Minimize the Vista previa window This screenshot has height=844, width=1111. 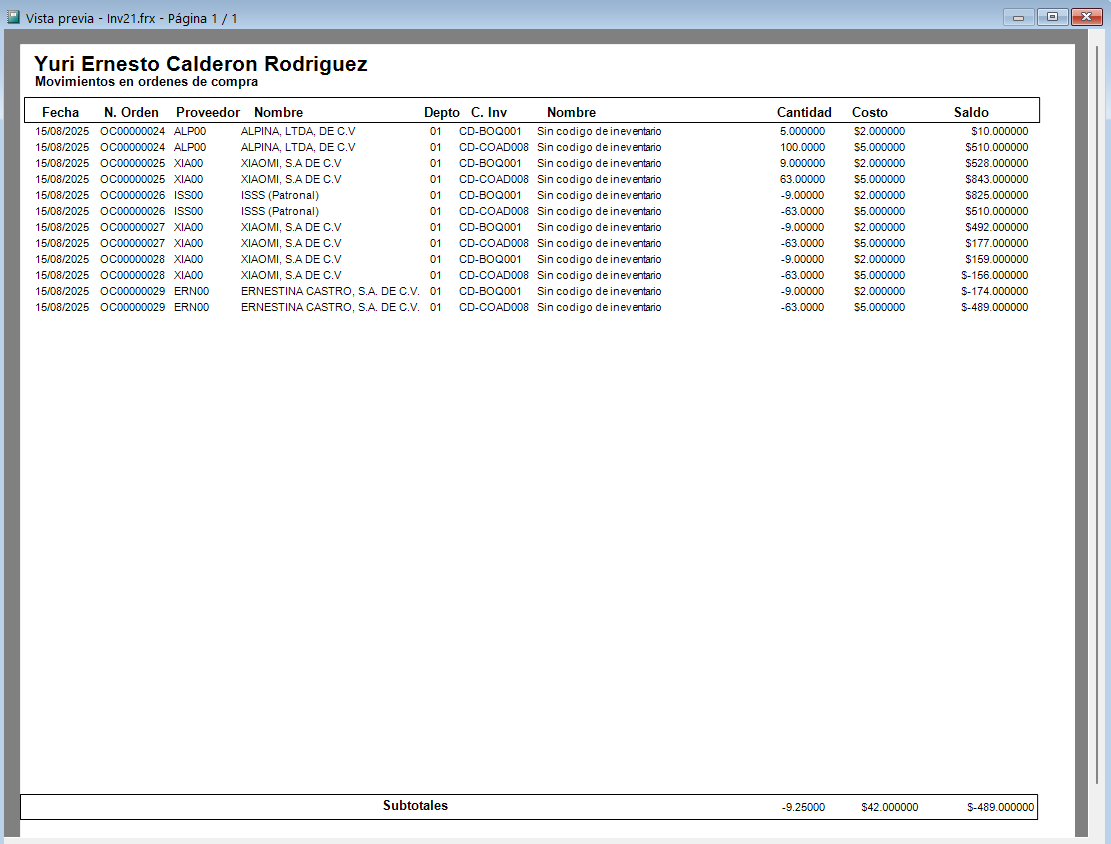[1018, 17]
